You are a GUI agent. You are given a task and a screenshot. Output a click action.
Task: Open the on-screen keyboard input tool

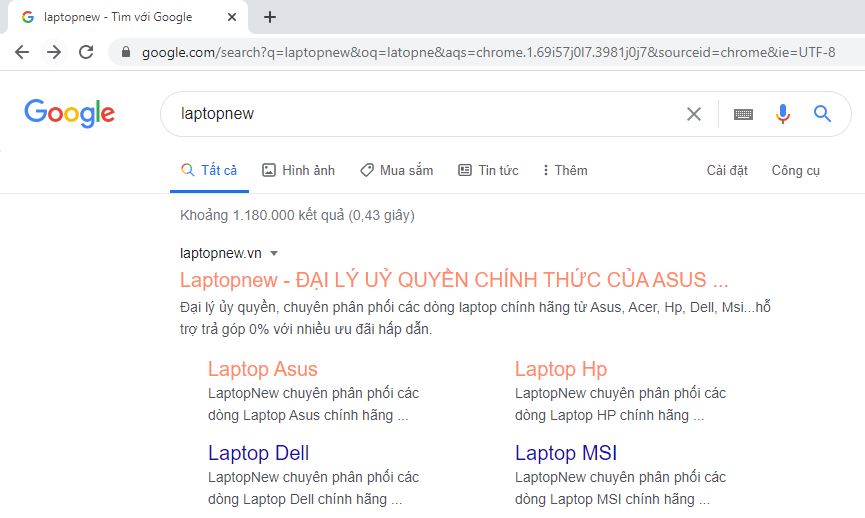[744, 114]
